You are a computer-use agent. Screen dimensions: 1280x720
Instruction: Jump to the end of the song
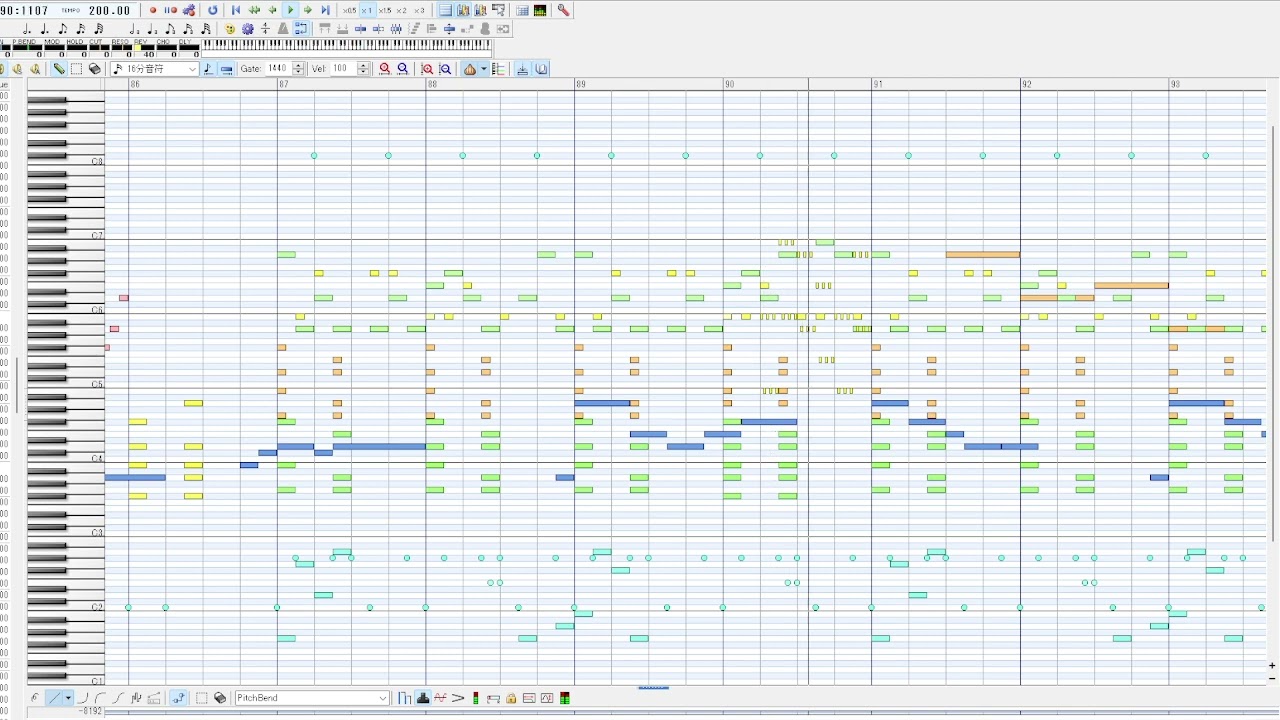[x=325, y=10]
